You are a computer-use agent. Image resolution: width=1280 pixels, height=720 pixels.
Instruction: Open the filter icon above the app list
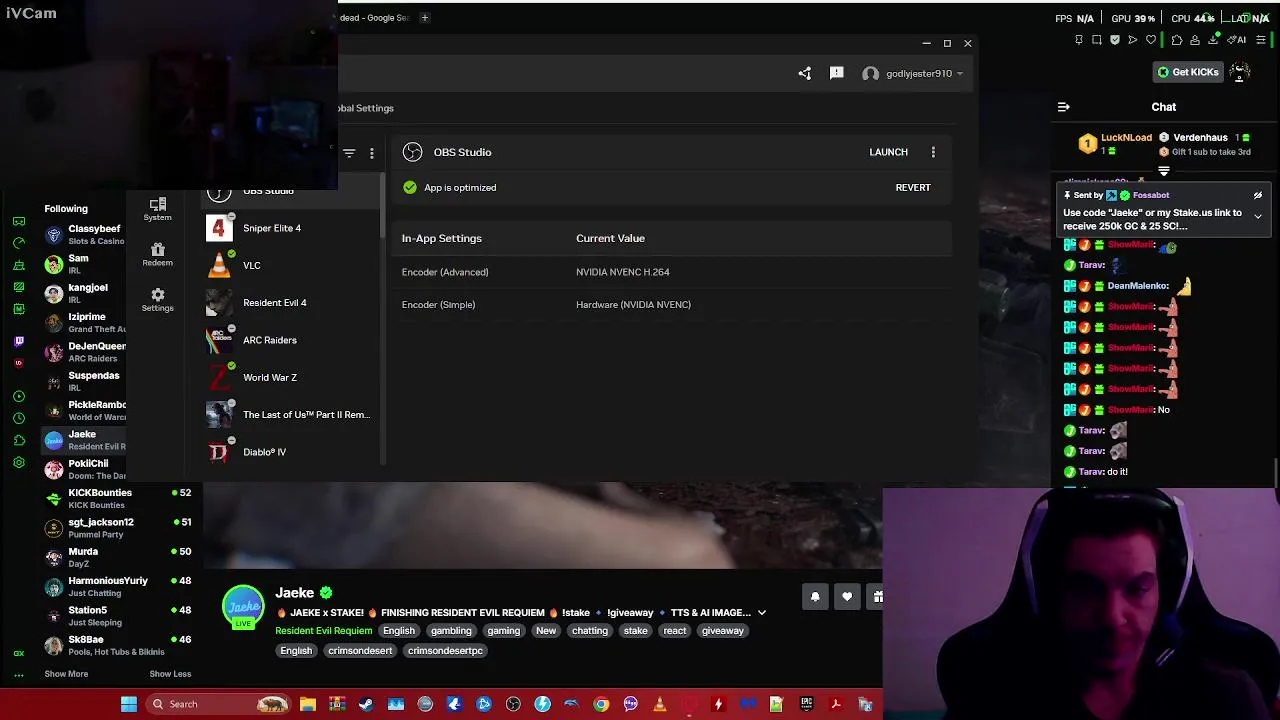[x=349, y=153]
